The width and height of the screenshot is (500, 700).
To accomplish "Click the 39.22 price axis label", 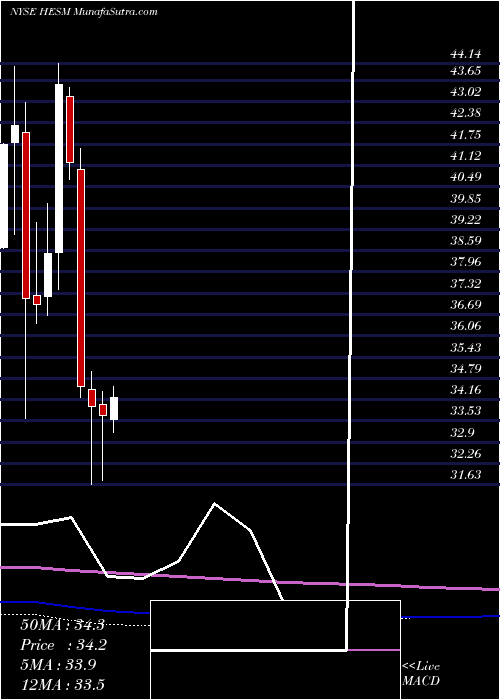I will (466, 219).
